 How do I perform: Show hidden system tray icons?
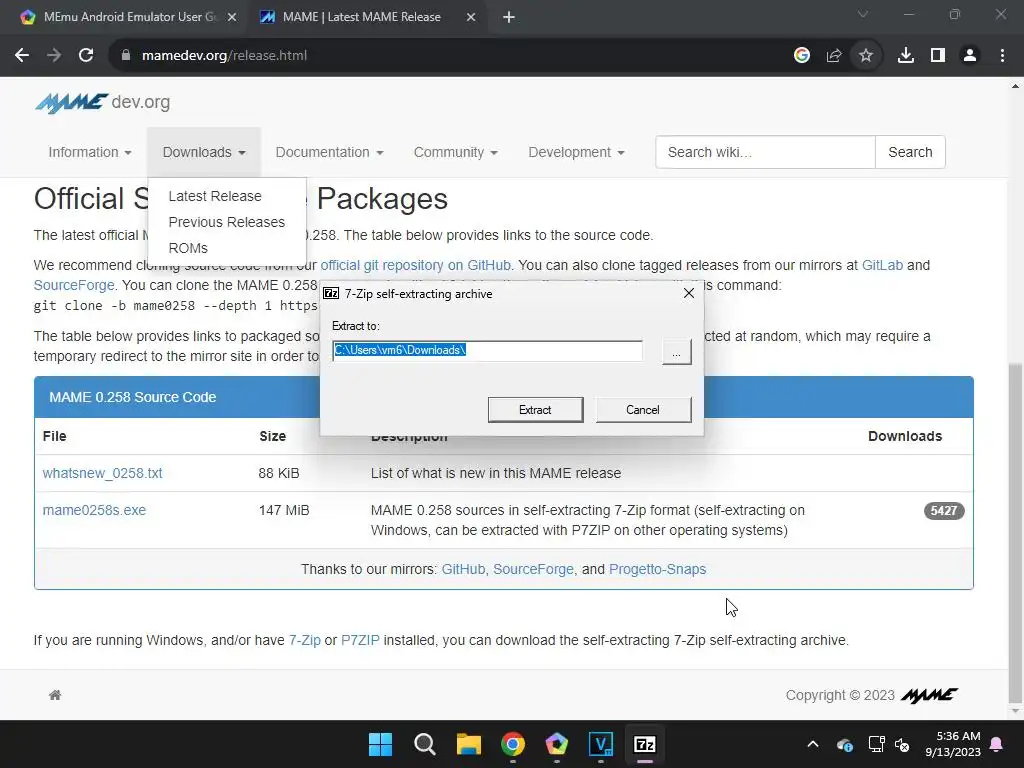coord(813,744)
